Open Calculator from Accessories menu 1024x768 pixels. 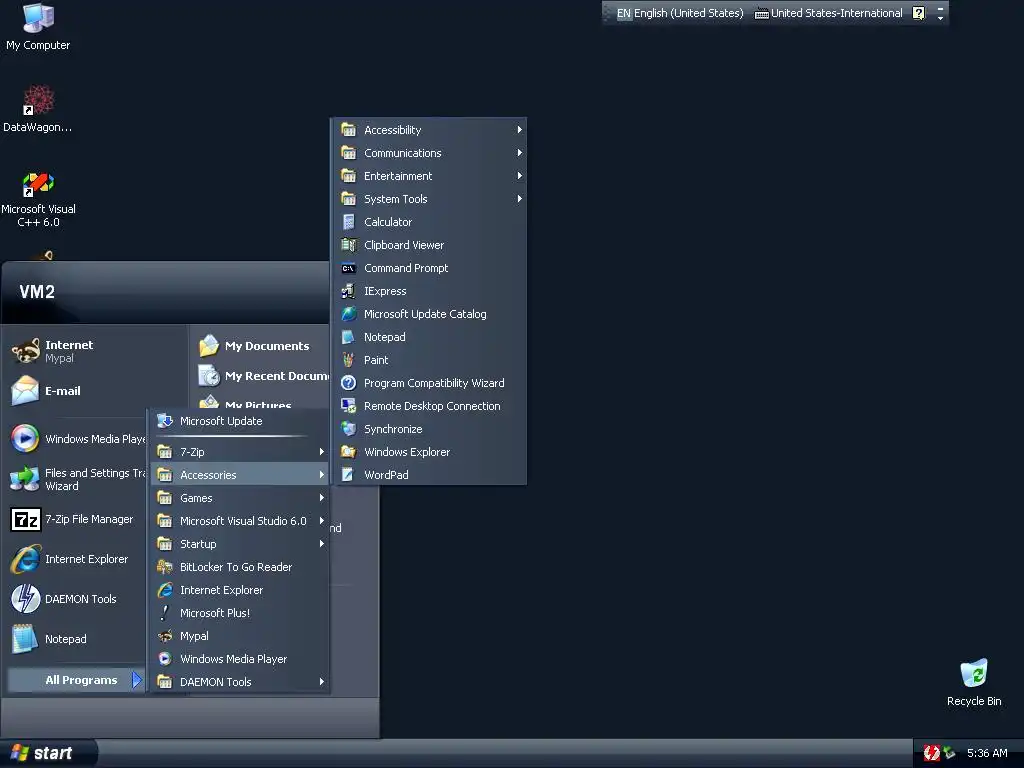pos(428,222)
